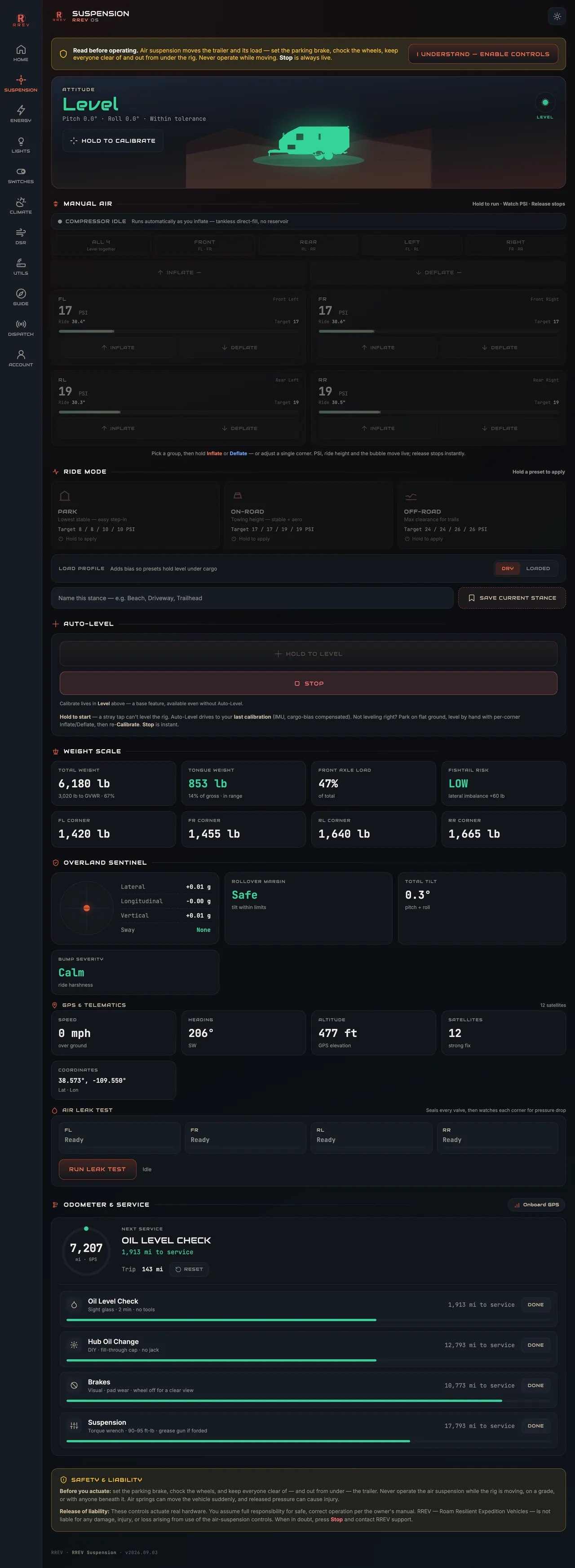Open Utils section in sidebar

tap(21, 267)
